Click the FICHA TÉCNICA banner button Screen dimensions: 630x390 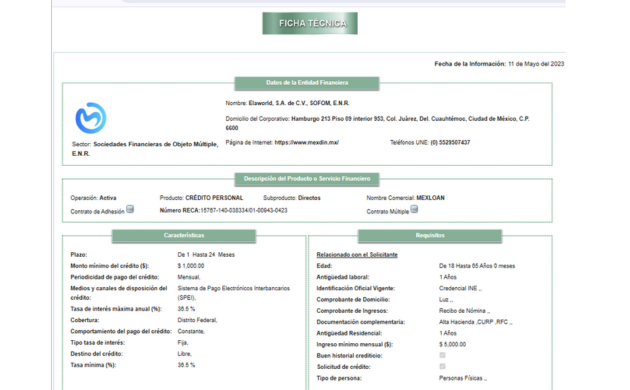[x=310, y=23]
